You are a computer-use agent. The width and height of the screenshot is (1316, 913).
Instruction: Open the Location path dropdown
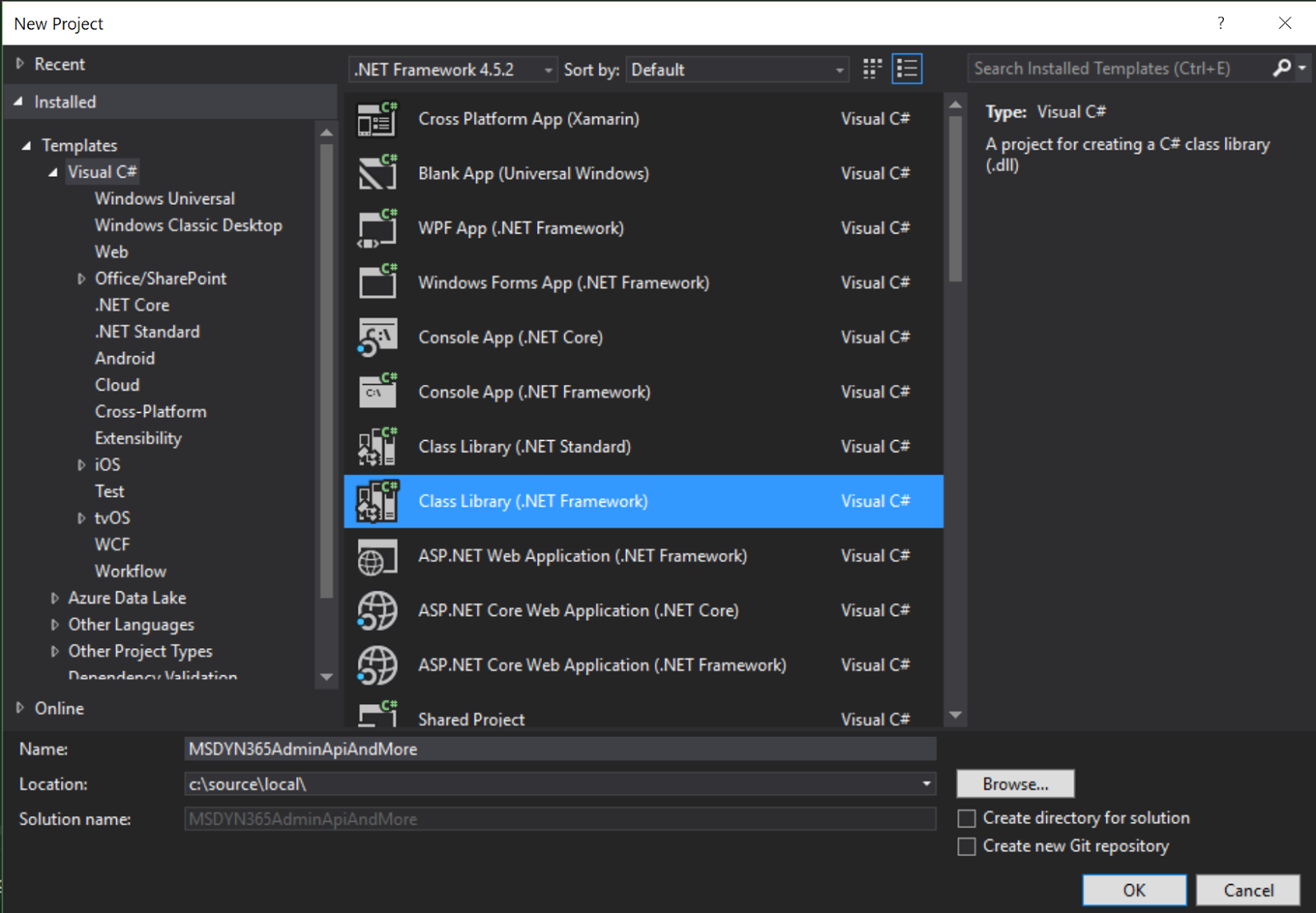pyautogui.click(x=927, y=784)
